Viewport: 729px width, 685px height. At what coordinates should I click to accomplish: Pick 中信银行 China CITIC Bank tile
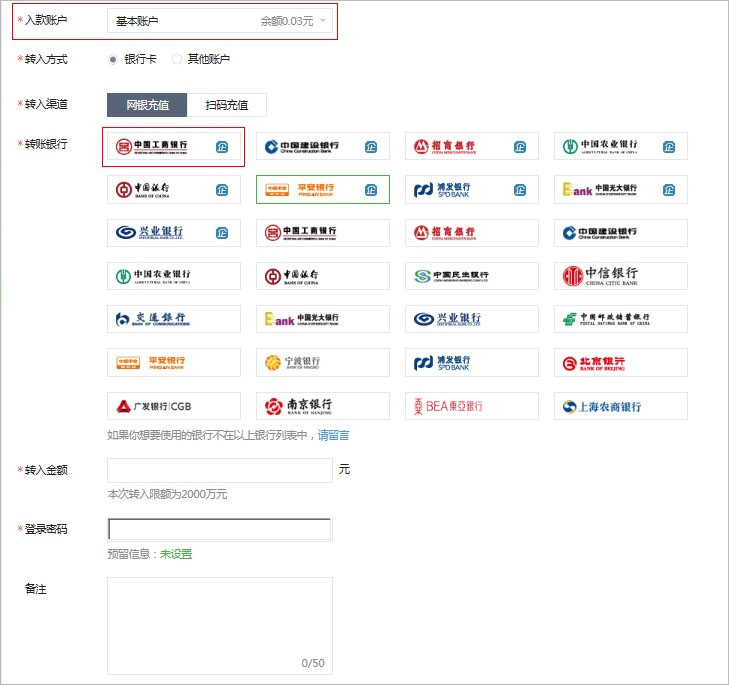(621, 276)
